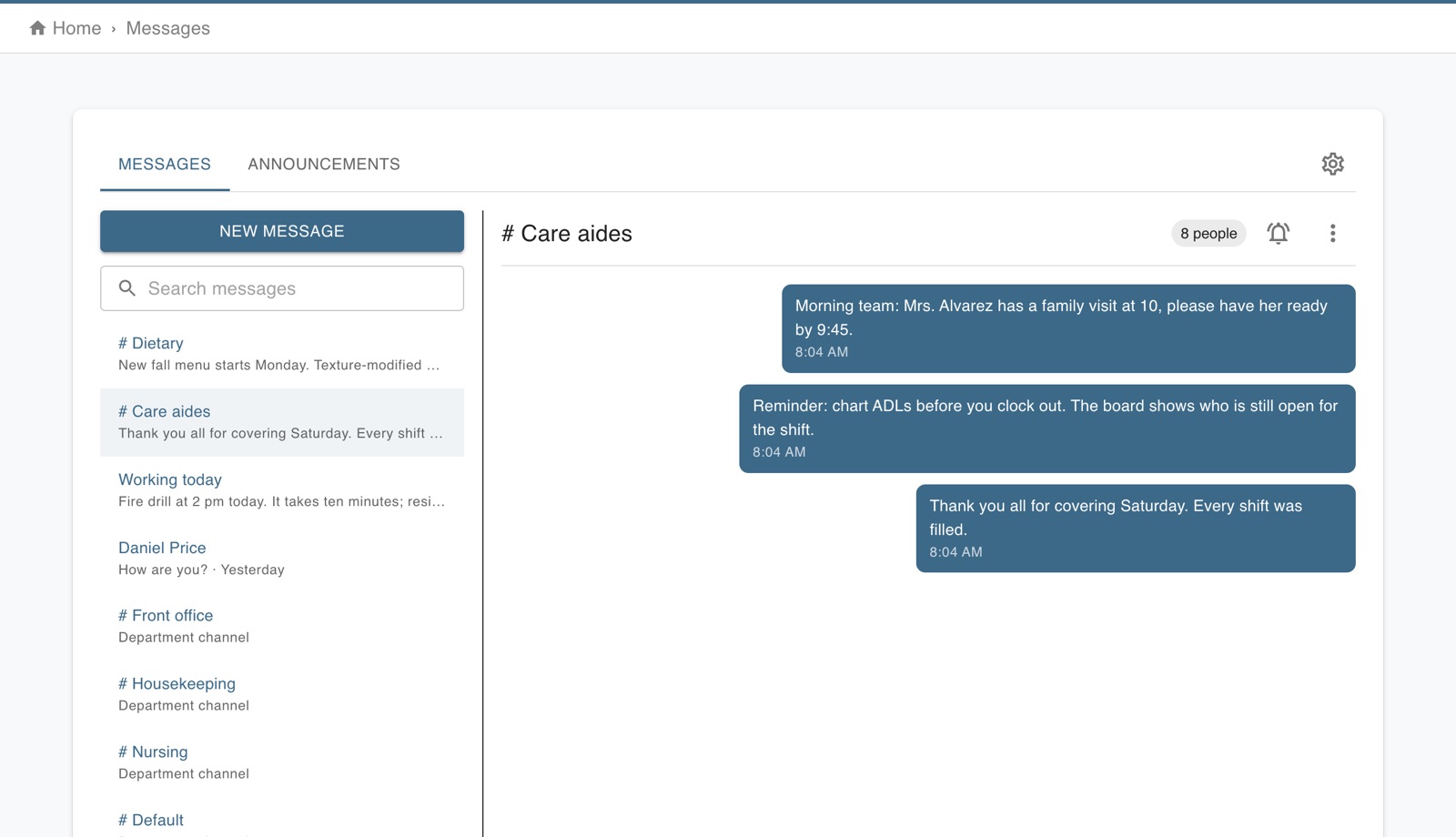The image size is (1456, 837).
Task: Open the # Dietary channel
Action: [x=282, y=354]
